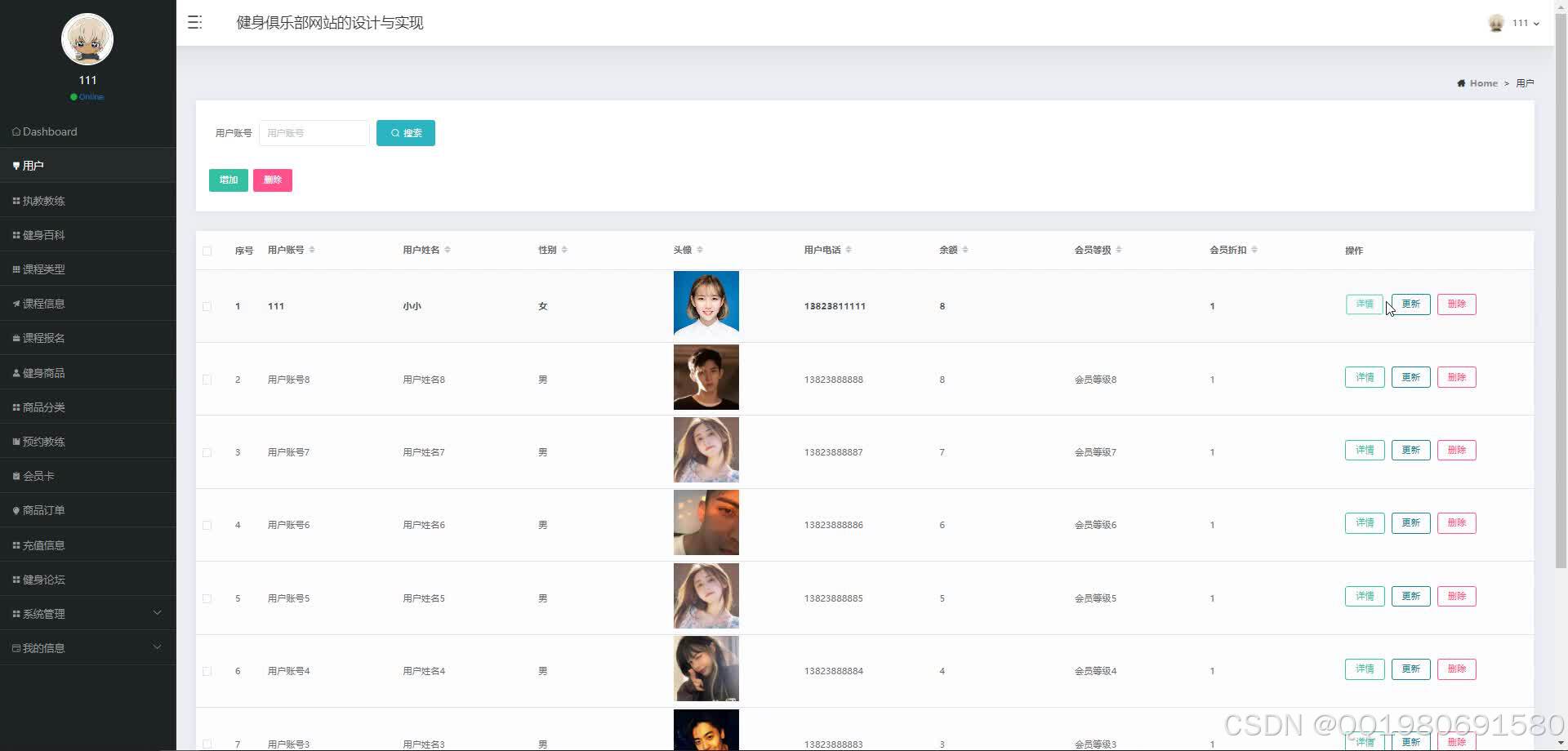
Task: Click 删除 for 用户账号6
Action: (1457, 523)
